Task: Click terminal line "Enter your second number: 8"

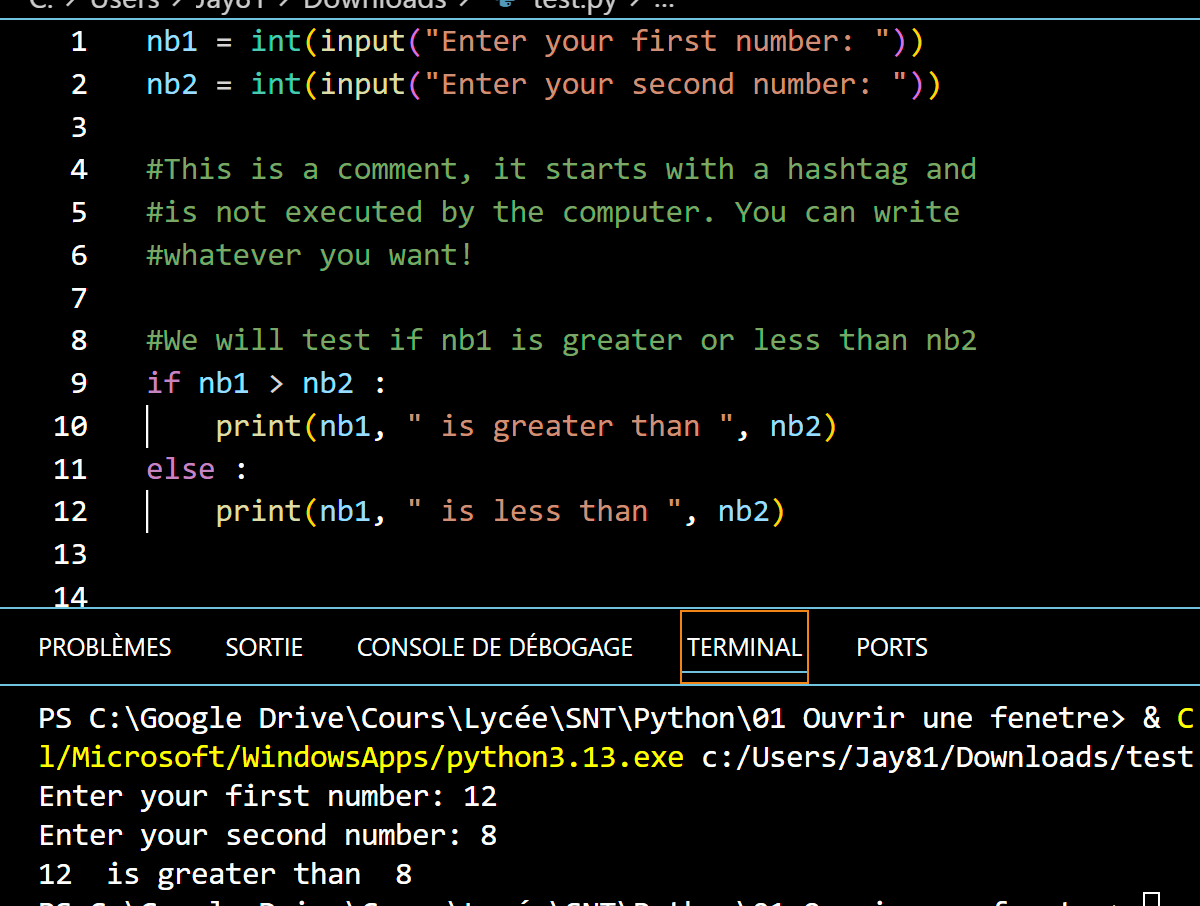Action: [267, 835]
